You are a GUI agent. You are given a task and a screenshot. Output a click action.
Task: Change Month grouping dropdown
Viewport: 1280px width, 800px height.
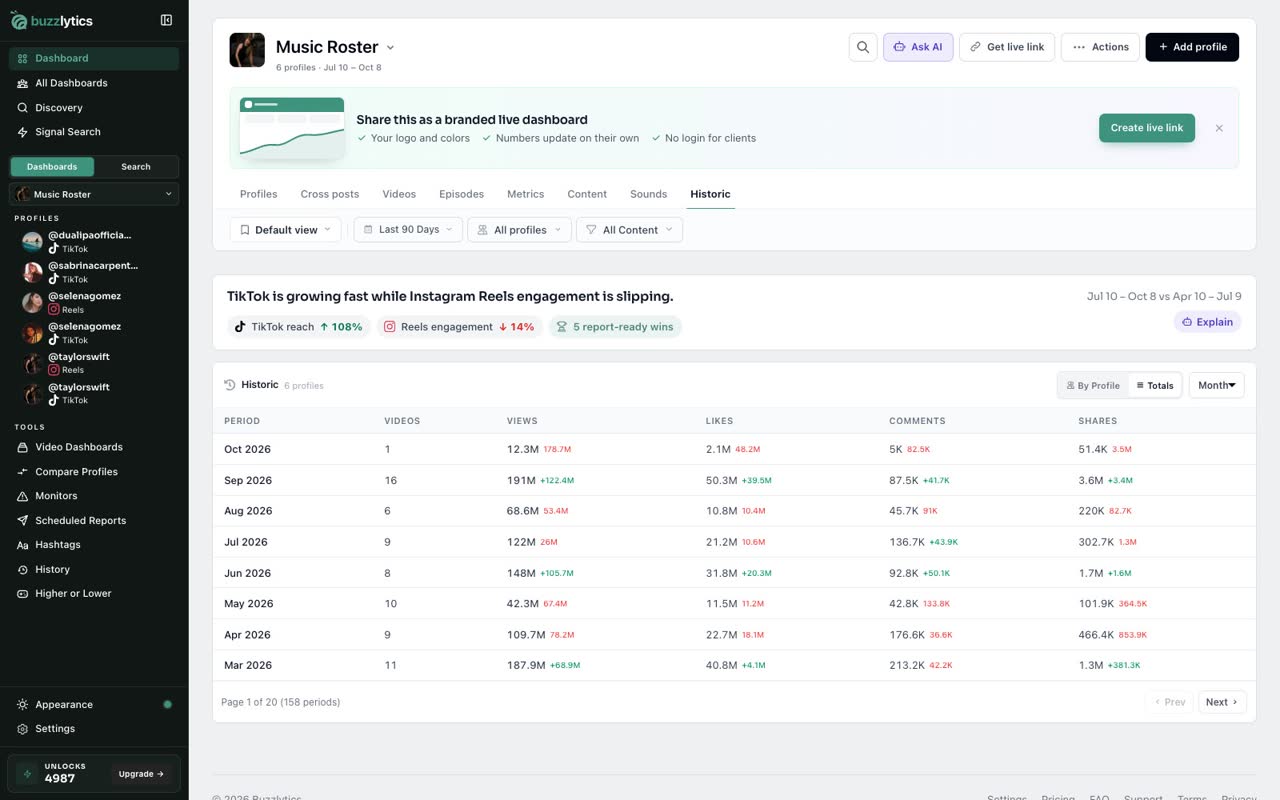coord(1217,385)
